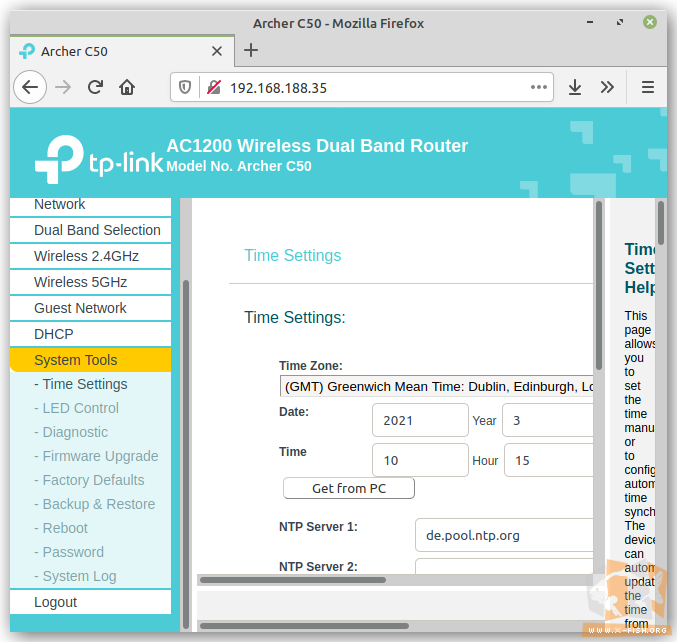677x642 pixels.
Task: Open Factory Defaults submenu item
Action: pyautogui.click(x=89, y=480)
